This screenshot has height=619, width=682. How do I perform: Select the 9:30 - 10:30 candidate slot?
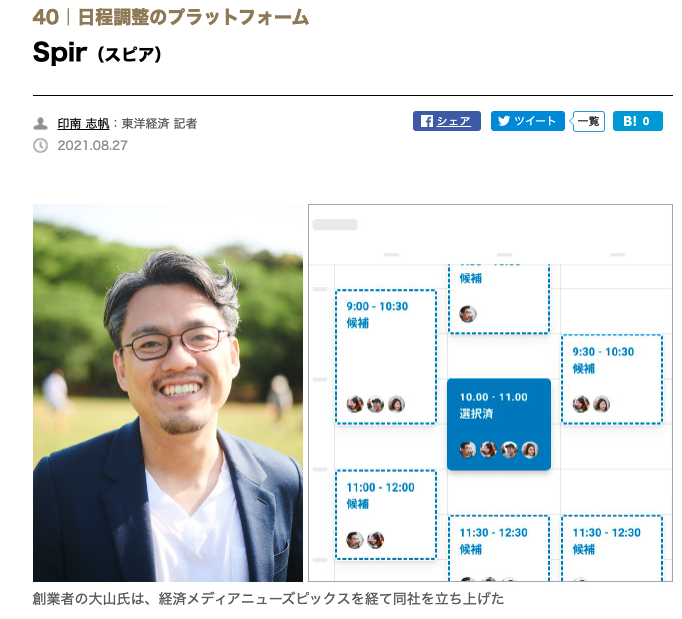pos(612,378)
